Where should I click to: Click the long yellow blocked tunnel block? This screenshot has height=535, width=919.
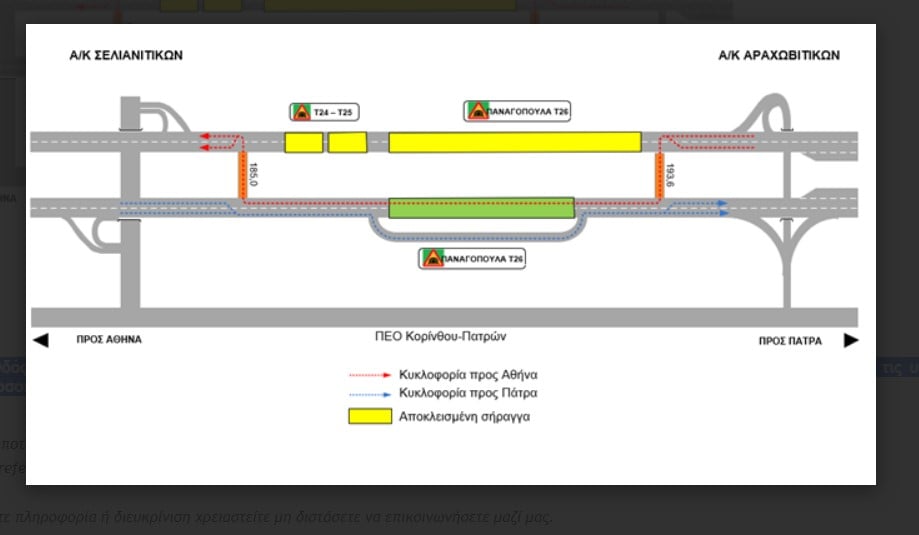[x=514, y=142]
